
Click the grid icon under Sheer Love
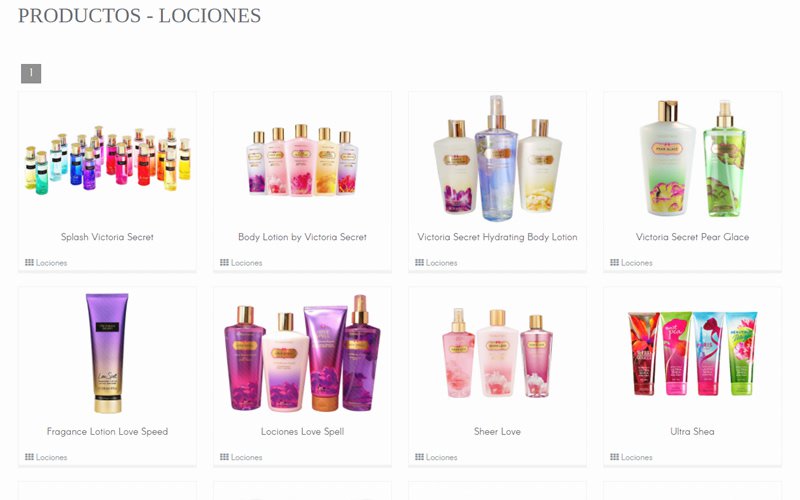419,457
